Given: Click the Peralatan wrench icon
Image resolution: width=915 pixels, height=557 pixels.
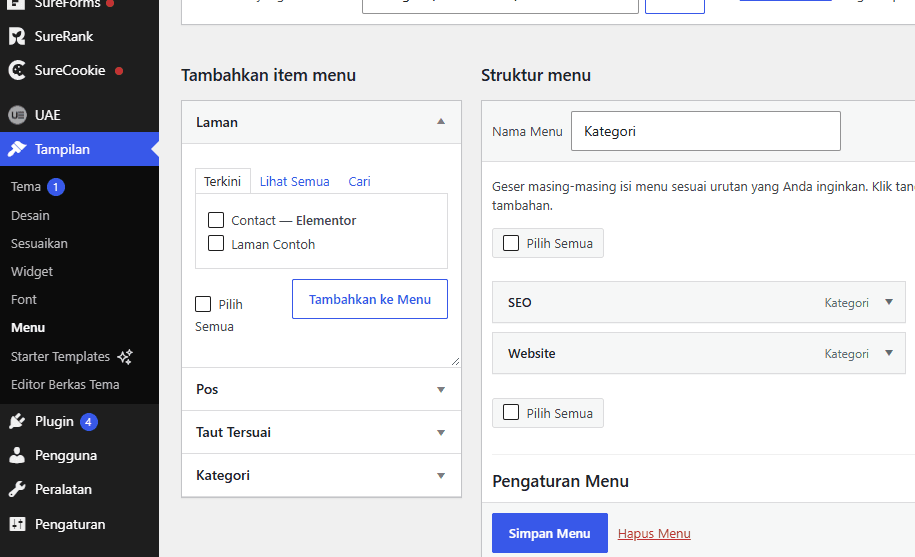Looking at the screenshot, I should (x=17, y=489).
